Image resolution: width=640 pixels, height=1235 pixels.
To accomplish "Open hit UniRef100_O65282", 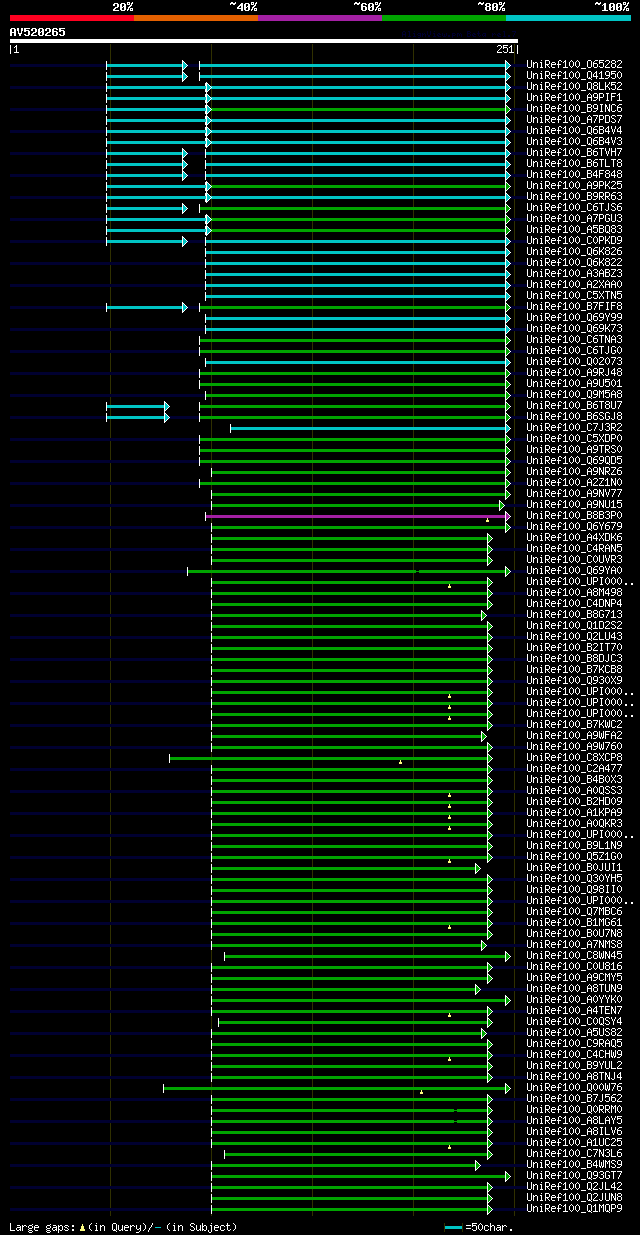I will click(574, 64).
